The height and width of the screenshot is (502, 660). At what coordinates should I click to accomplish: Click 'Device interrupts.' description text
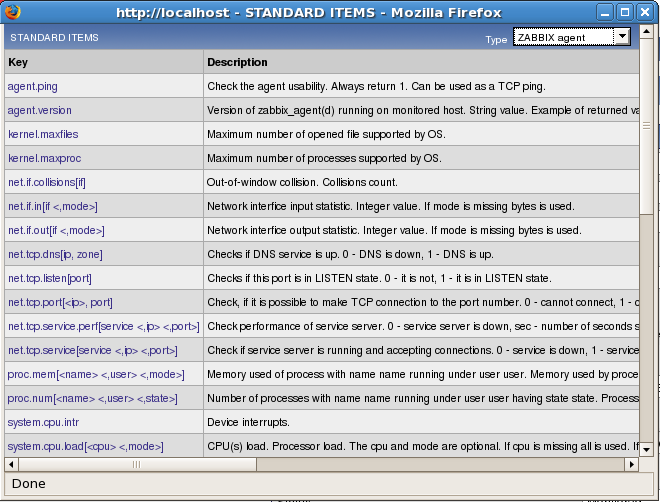pyautogui.click(x=248, y=422)
